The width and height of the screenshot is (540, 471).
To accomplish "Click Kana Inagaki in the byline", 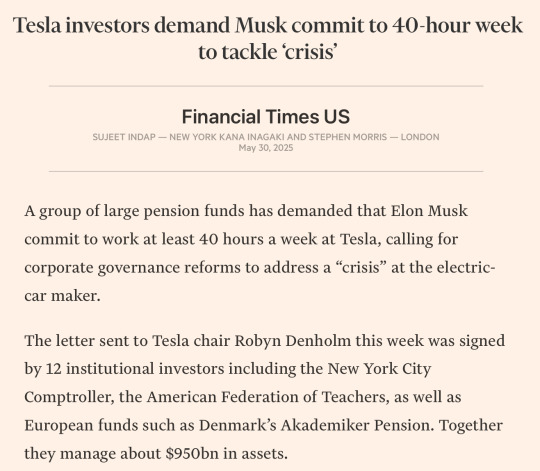I will click(252, 137).
